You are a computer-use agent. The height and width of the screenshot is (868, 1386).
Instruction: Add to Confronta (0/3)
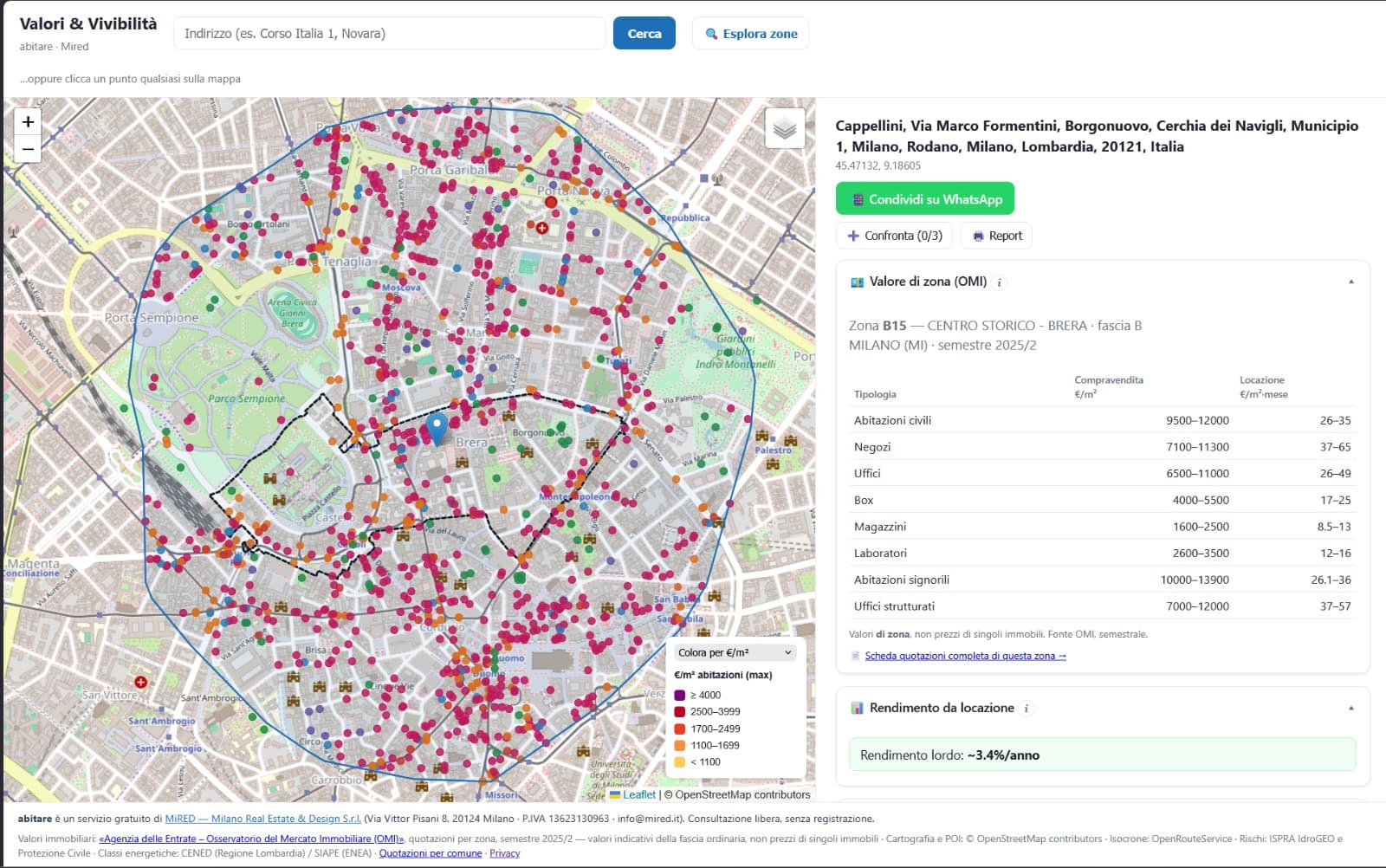(894, 236)
